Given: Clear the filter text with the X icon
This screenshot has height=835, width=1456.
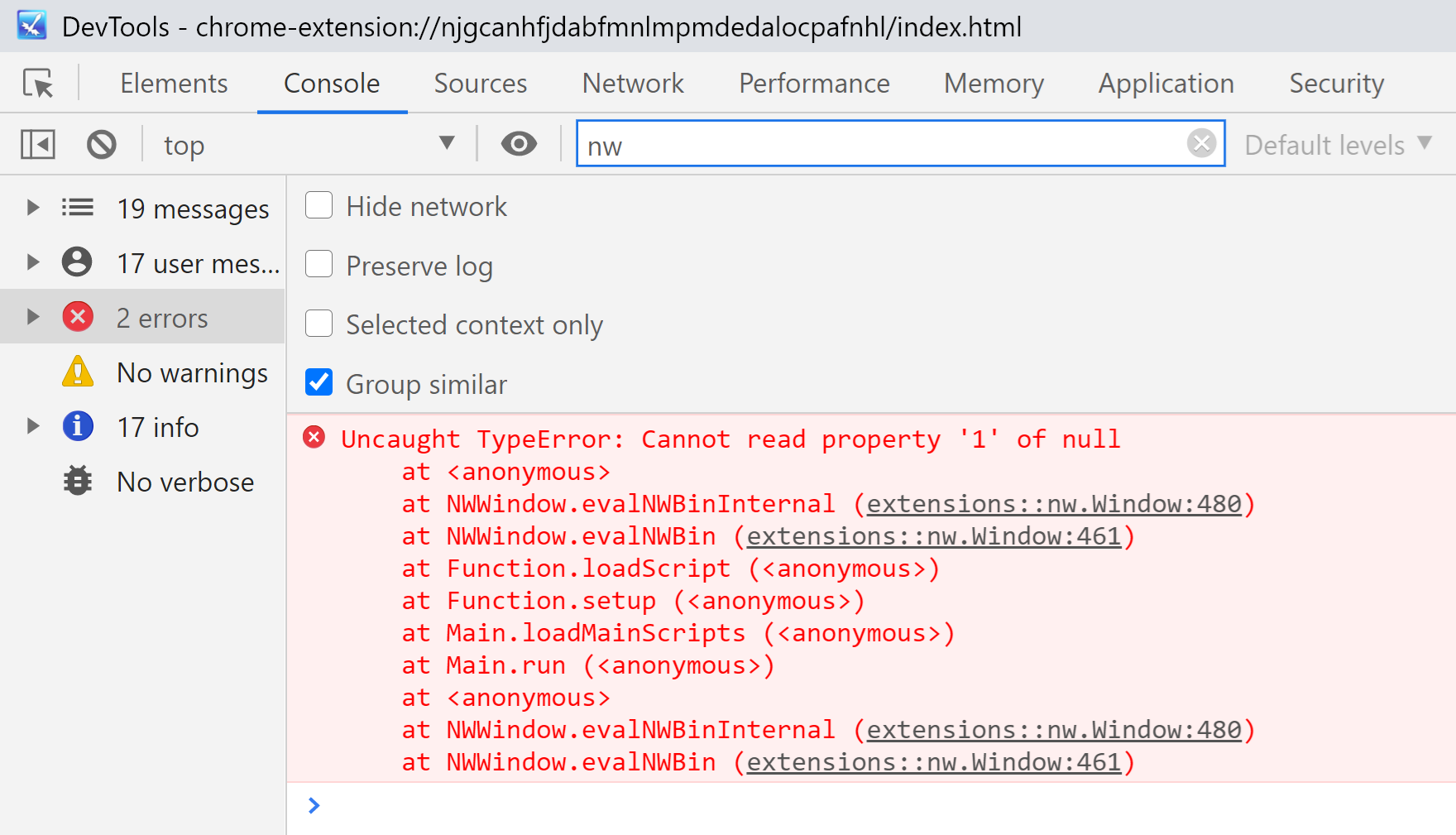Looking at the screenshot, I should pos(1201,143).
